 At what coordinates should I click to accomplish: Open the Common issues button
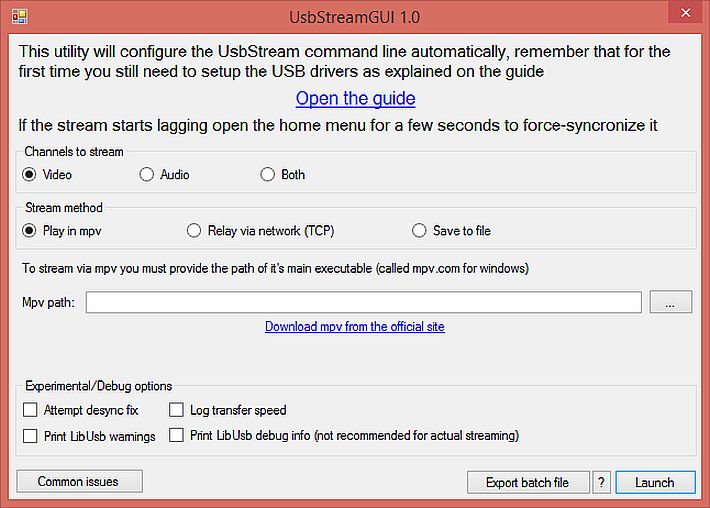(79, 481)
